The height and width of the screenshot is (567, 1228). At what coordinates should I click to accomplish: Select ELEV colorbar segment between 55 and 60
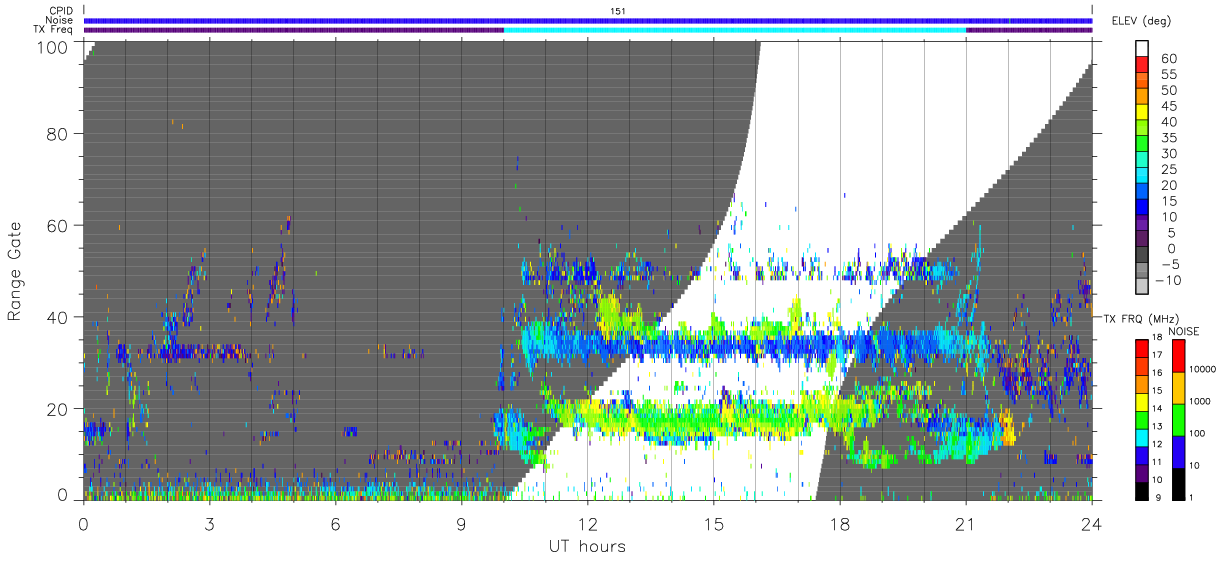point(1143,65)
